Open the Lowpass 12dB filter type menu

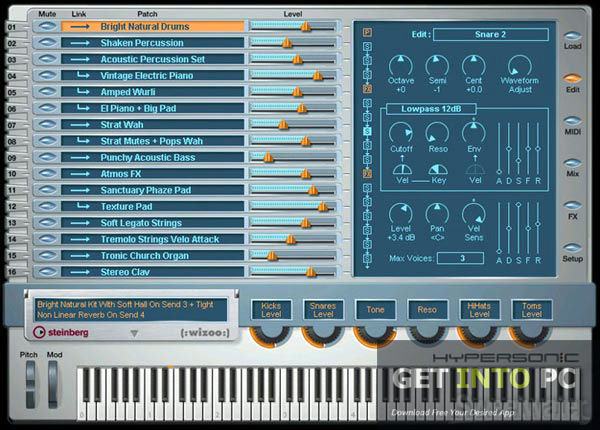tap(431, 109)
